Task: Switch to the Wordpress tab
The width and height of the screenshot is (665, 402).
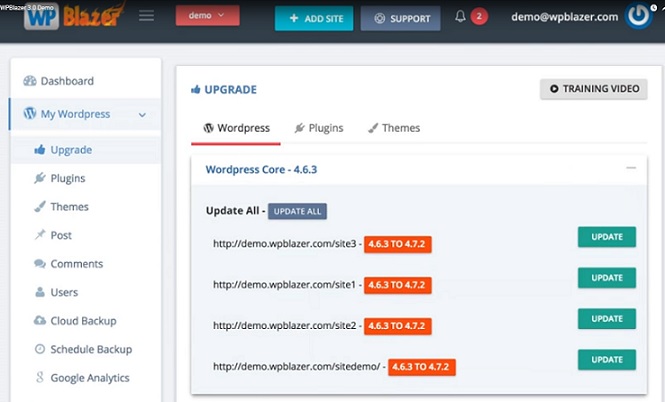Action: 236,128
